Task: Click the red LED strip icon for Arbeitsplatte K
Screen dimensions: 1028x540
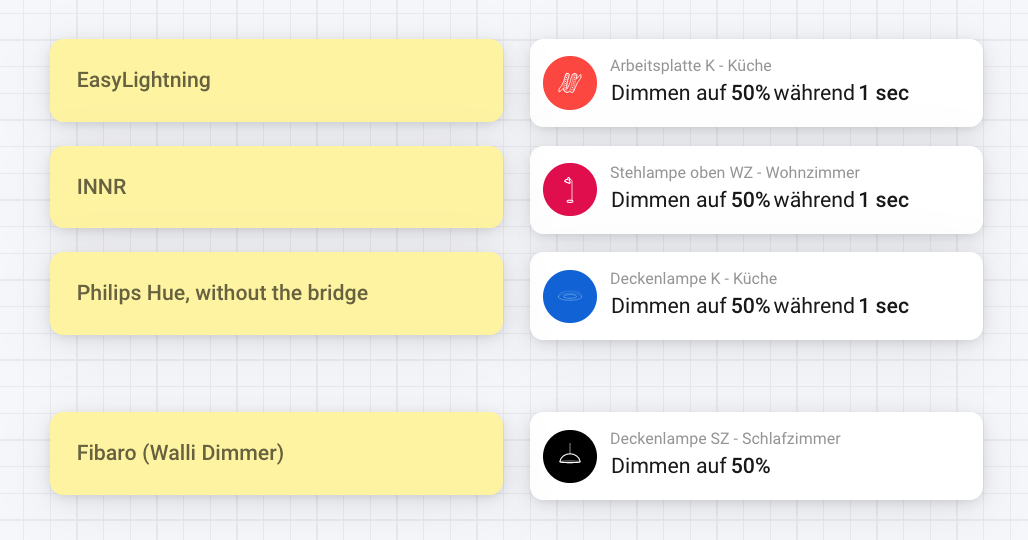Action: 570,83
